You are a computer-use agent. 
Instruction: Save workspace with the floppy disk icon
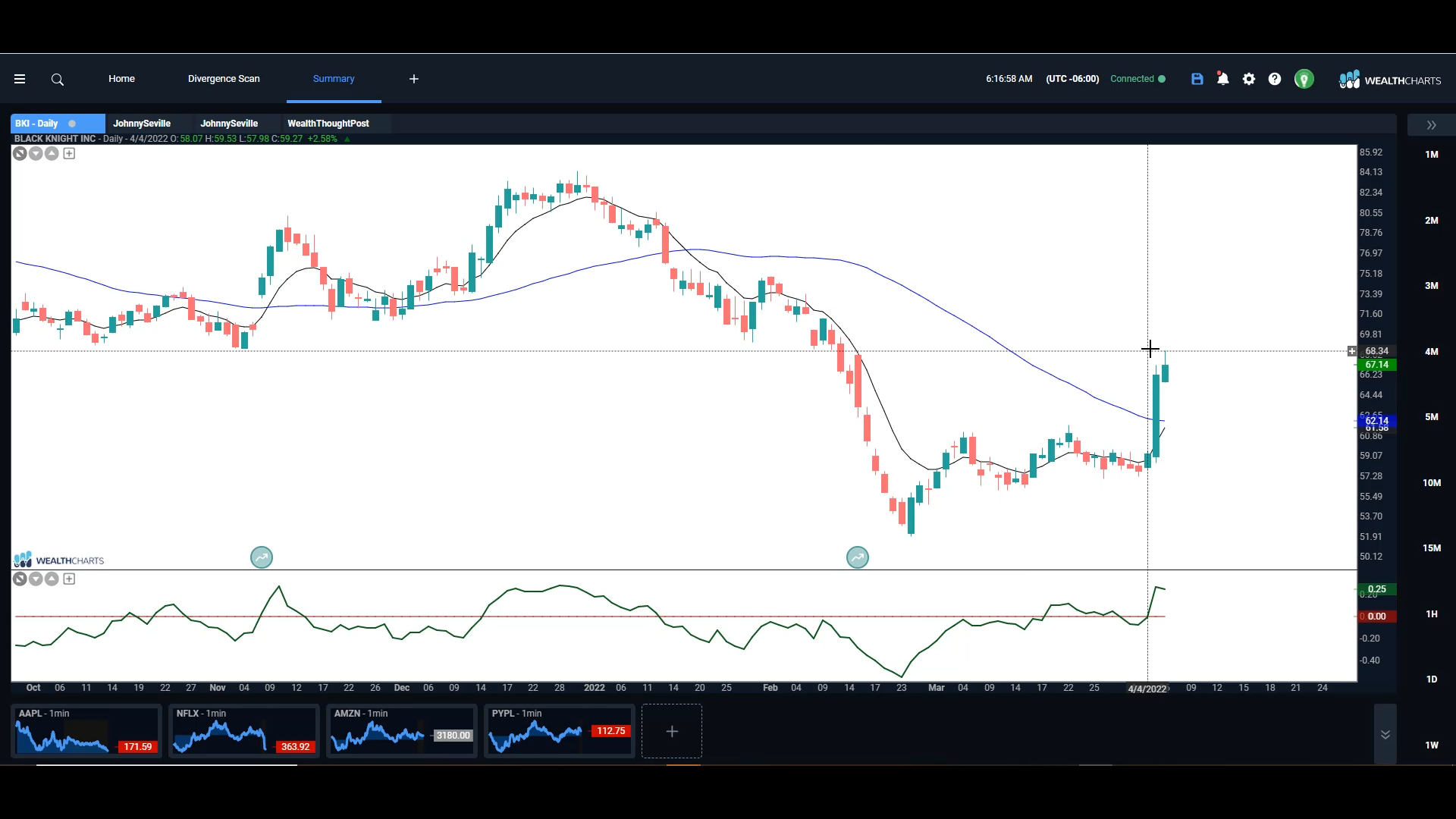coord(1197,79)
